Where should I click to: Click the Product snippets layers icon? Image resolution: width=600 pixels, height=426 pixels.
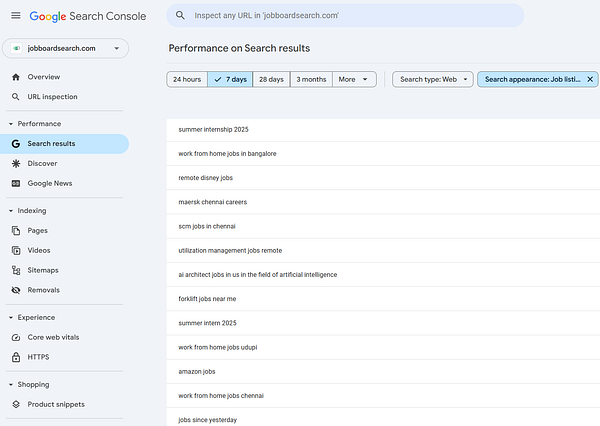point(16,404)
